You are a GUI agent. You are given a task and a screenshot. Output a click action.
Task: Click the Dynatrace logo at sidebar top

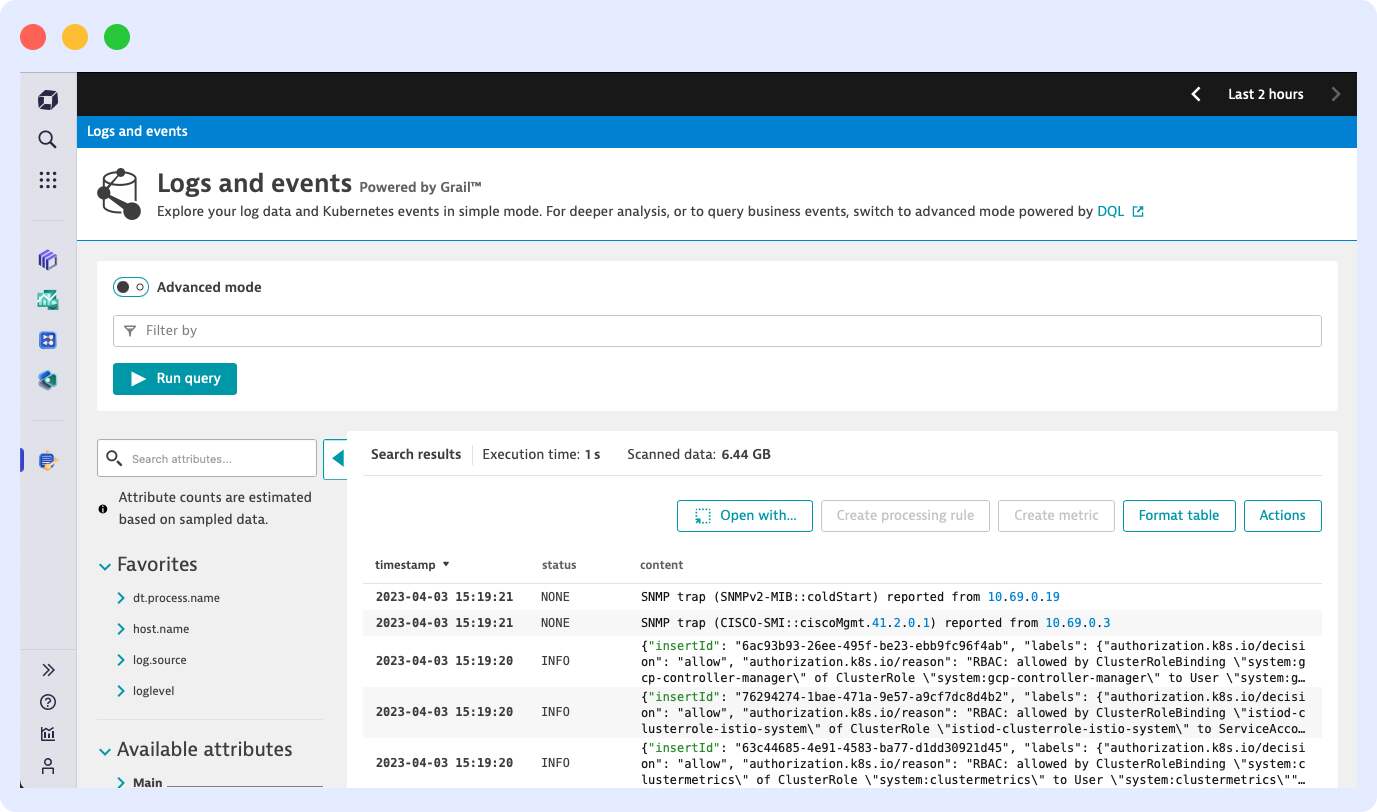click(x=47, y=99)
